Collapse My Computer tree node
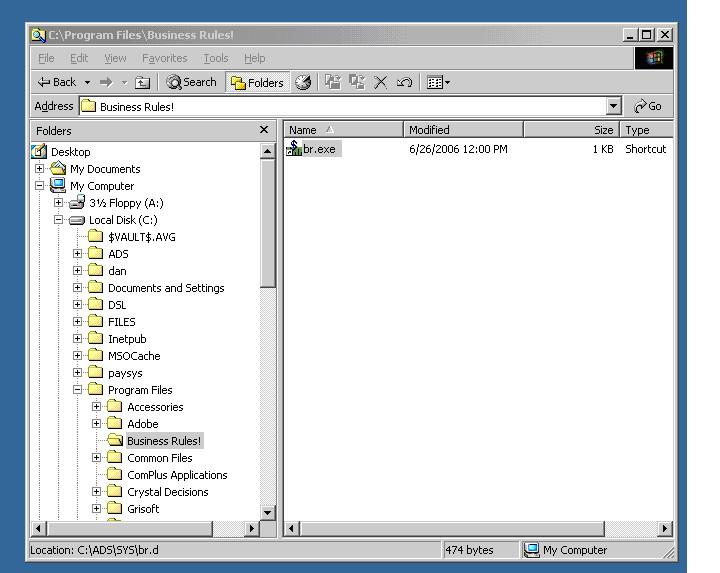 pos(39,185)
